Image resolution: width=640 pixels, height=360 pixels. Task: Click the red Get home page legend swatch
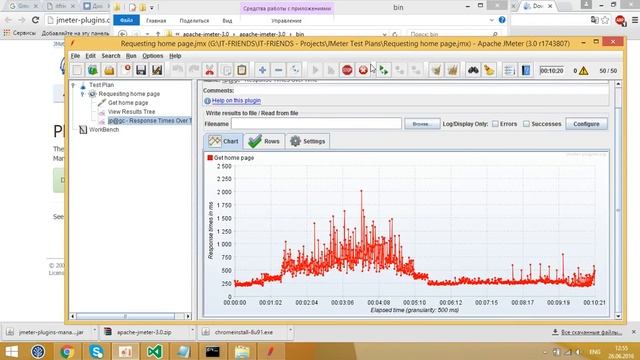(x=210, y=158)
